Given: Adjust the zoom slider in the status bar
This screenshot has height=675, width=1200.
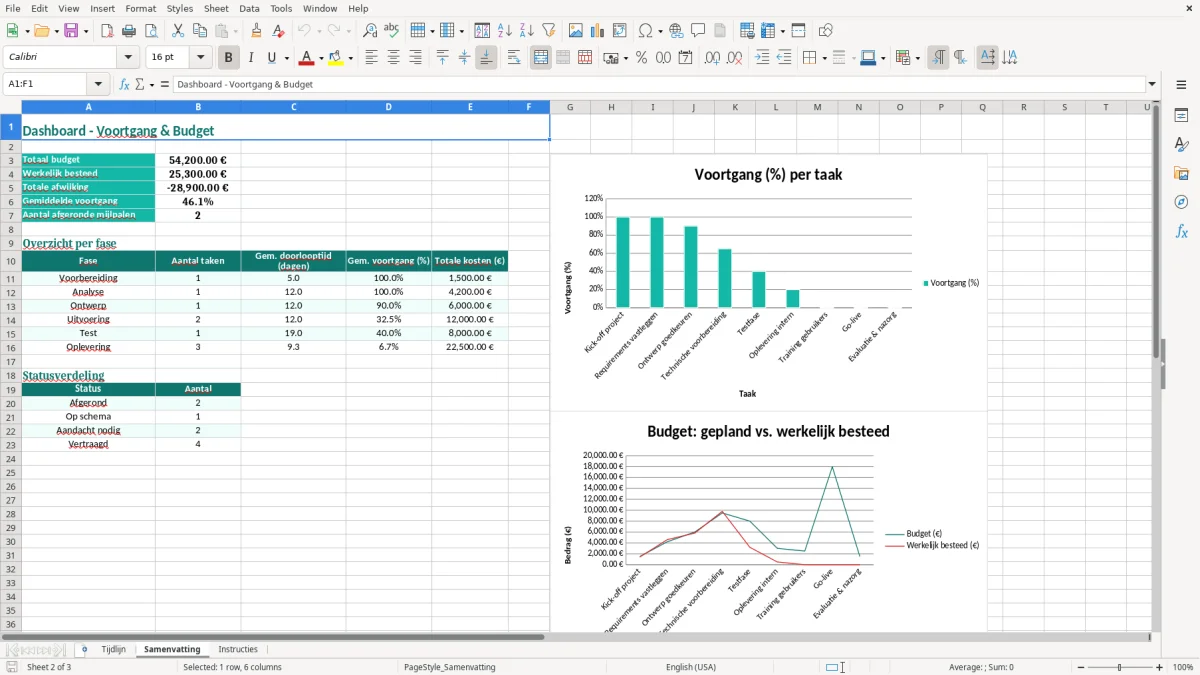Looking at the screenshot, I should (1119, 667).
